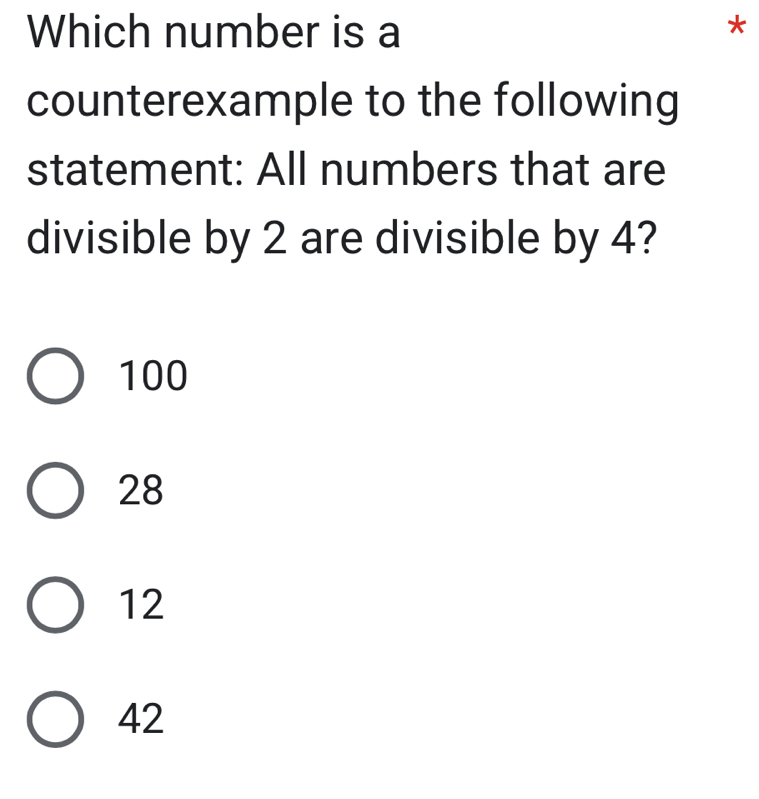Select the radio button for 100
The width and height of the screenshot is (759, 799).
coord(55,377)
